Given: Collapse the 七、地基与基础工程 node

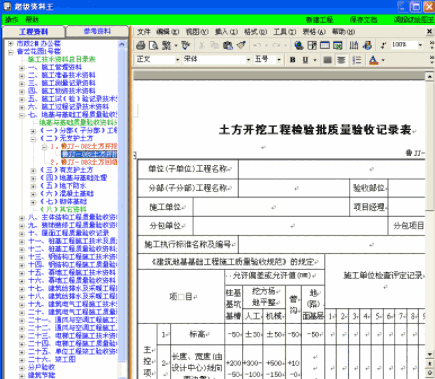Looking at the screenshot, I should pyautogui.click(x=22, y=115).
